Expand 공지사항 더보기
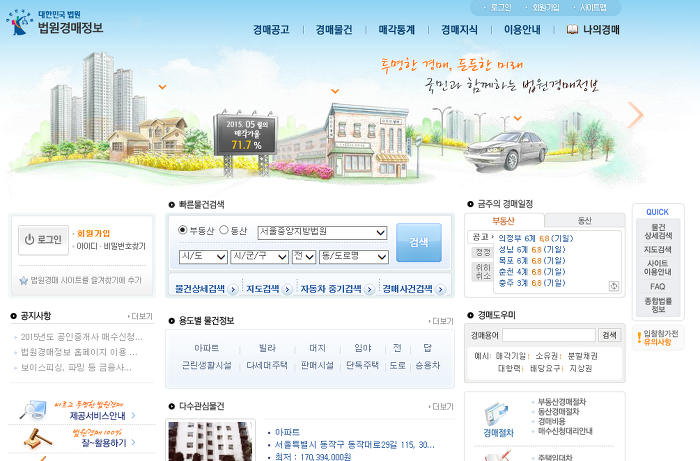Screen dimensions: 700x461 click(x=140, y=316)
